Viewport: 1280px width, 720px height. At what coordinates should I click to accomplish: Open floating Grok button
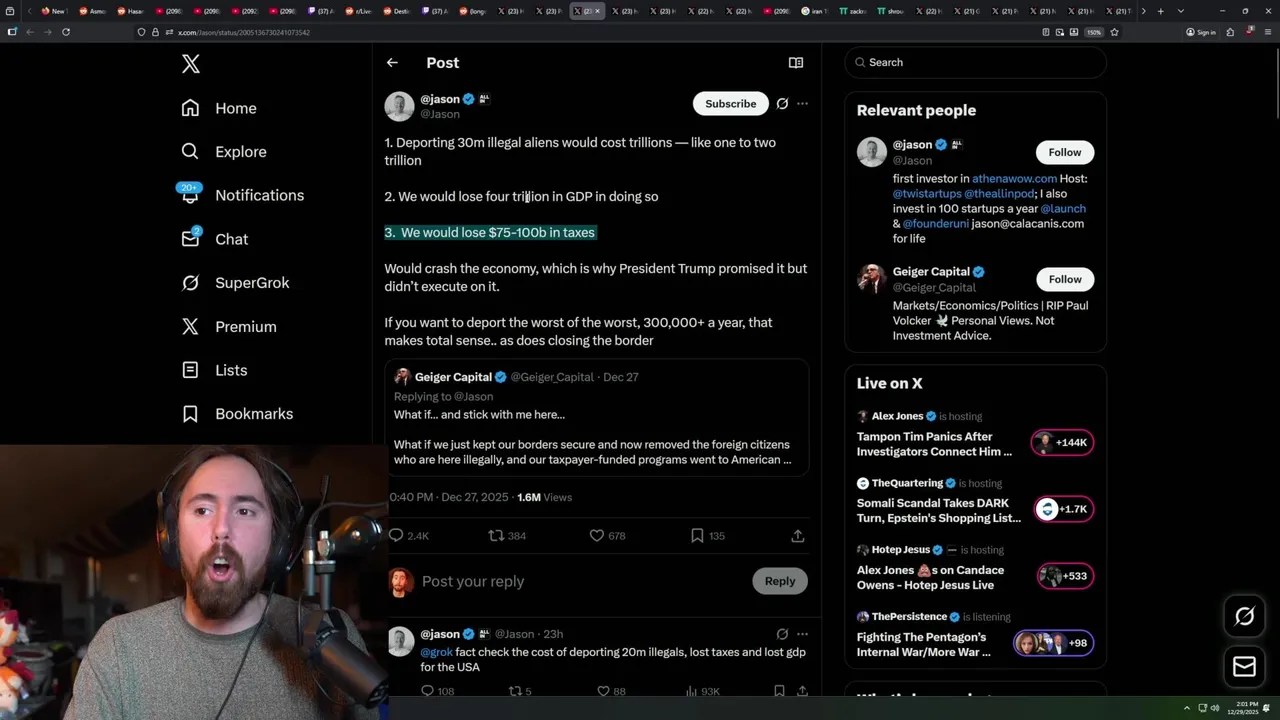(1244, 617)
